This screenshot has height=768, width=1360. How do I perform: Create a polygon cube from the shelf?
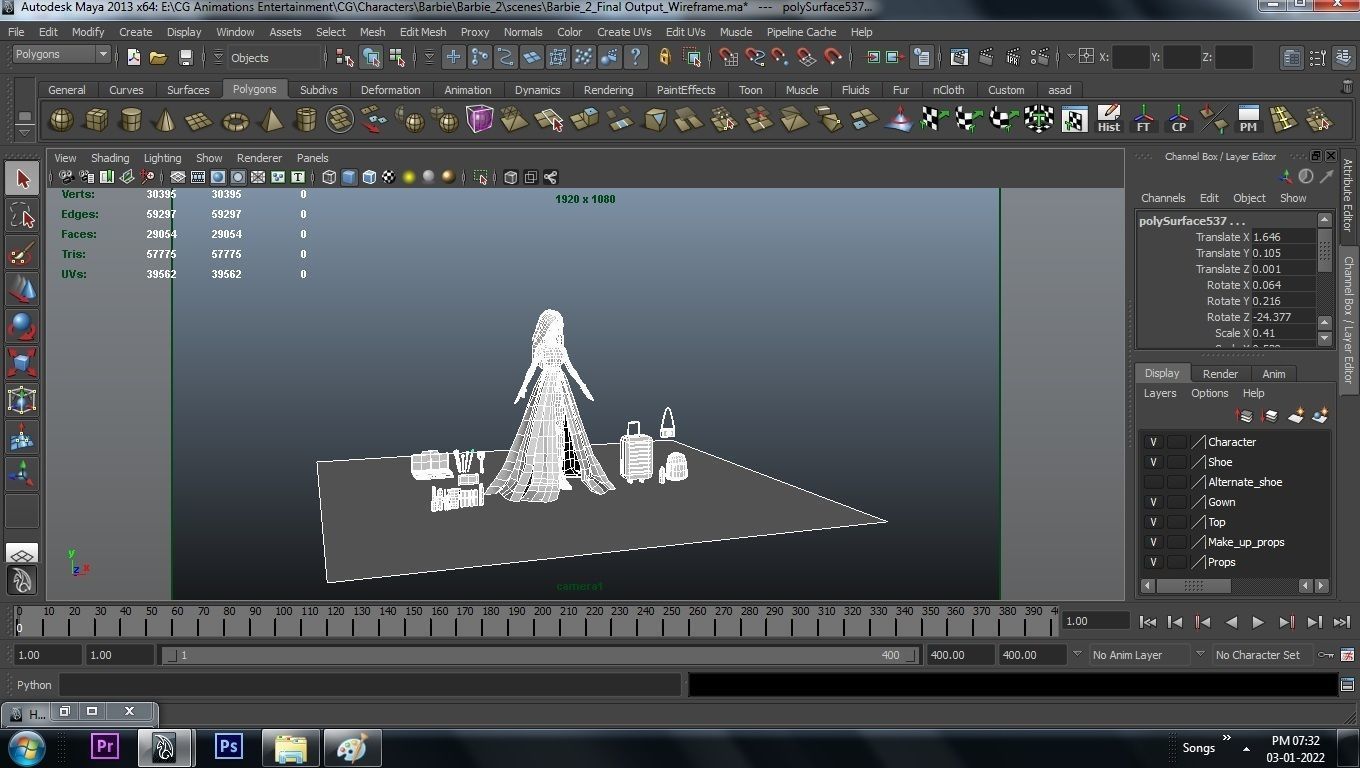[x=96, y=121]
